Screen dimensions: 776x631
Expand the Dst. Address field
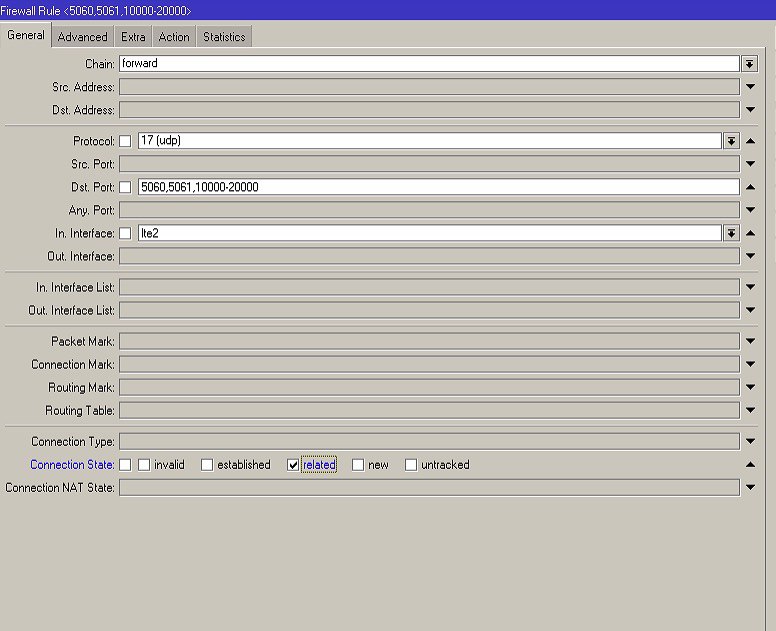pos(750,109)
